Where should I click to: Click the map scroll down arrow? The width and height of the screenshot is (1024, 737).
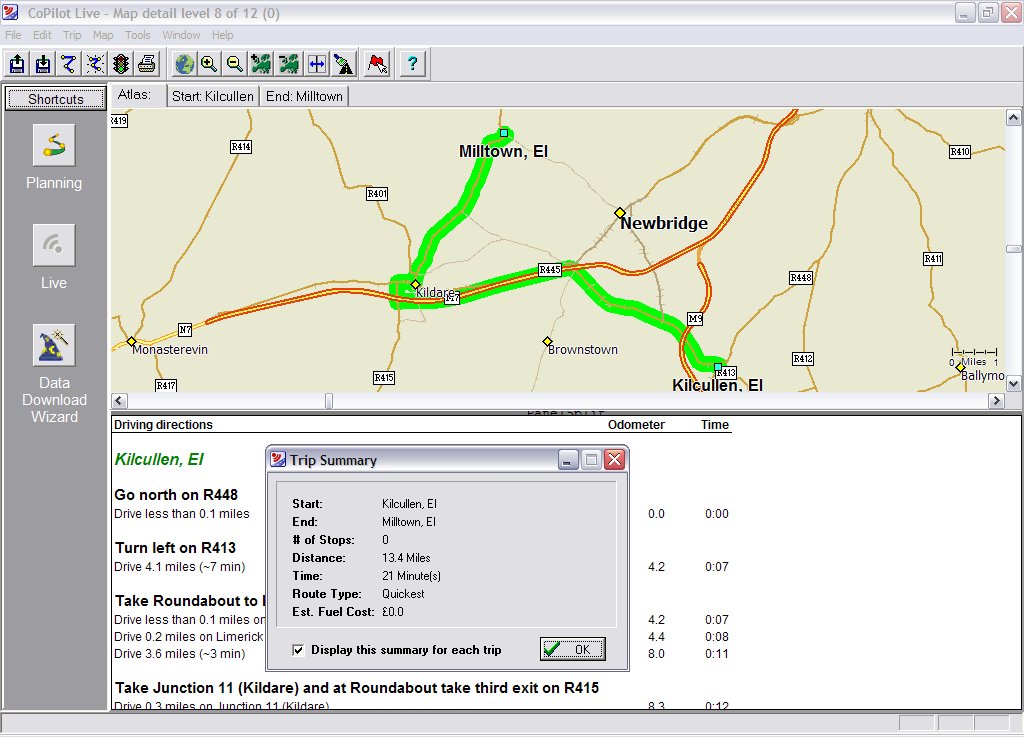pyautogui.click(x=1014, y=384)
